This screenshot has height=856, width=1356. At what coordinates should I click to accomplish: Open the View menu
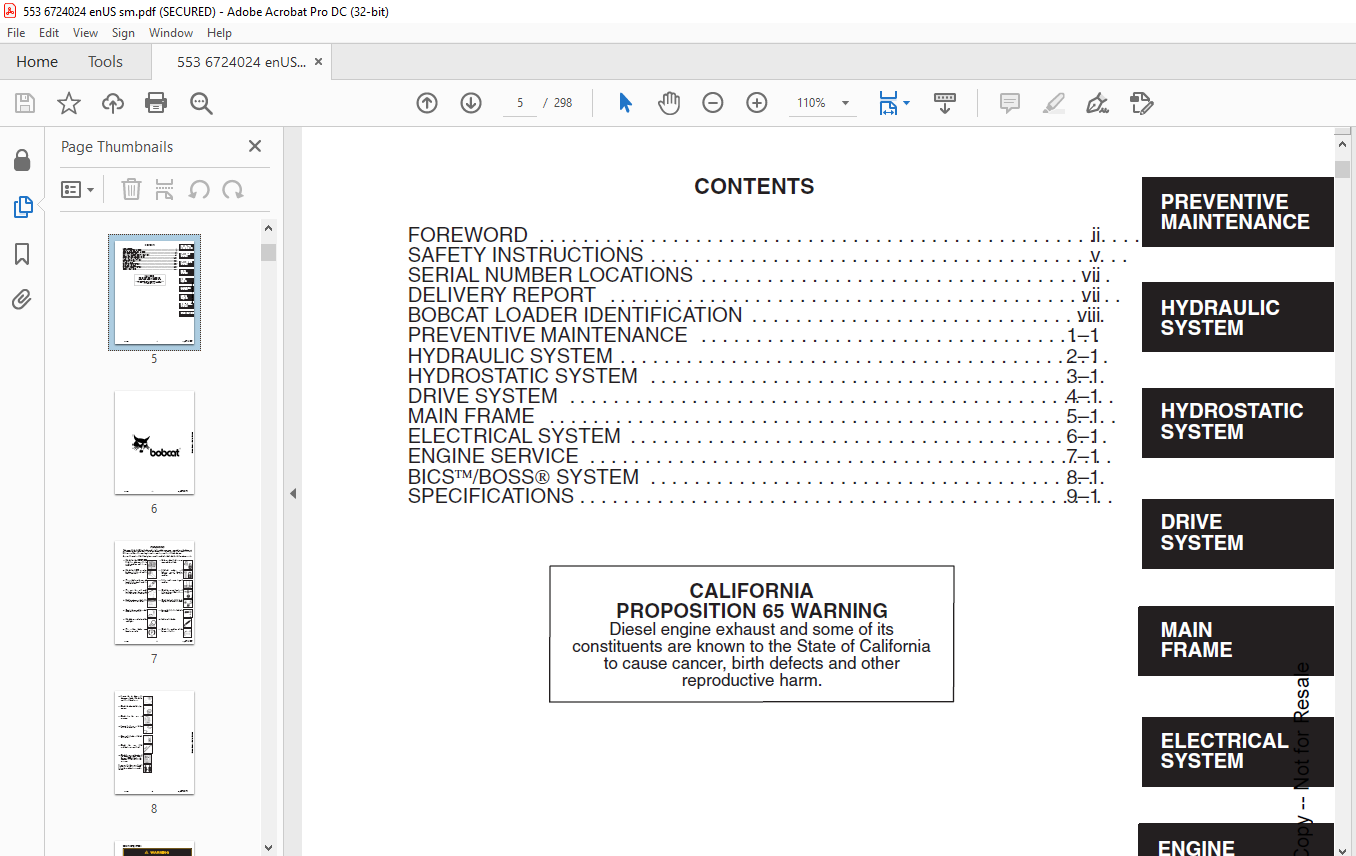coord(85,33)
